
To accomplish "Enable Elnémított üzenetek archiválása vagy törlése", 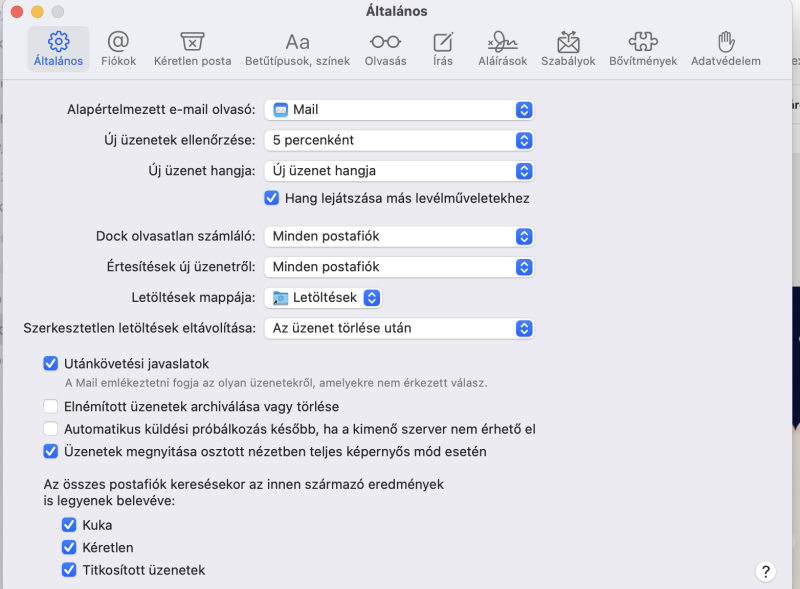I will pyautogui.click(x=51, y=407).
